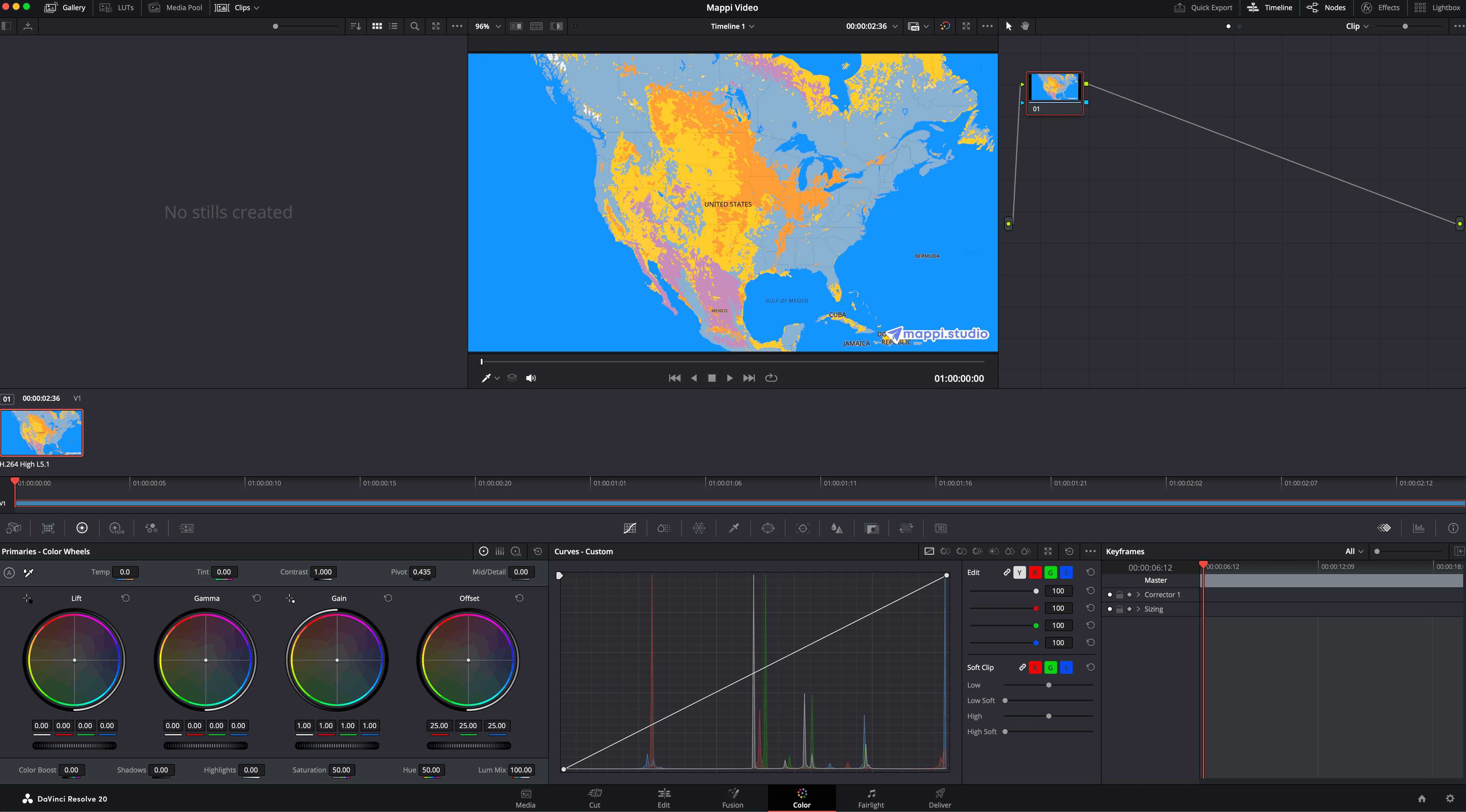Switch to the Cut page
1466x812 pixels.
[x=595, y=798]
